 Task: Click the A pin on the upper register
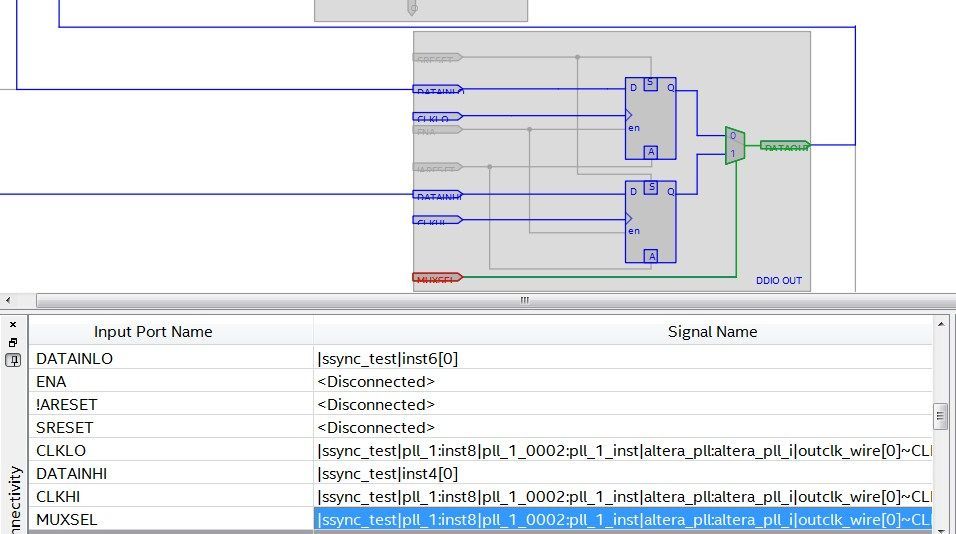coord(651,152)
